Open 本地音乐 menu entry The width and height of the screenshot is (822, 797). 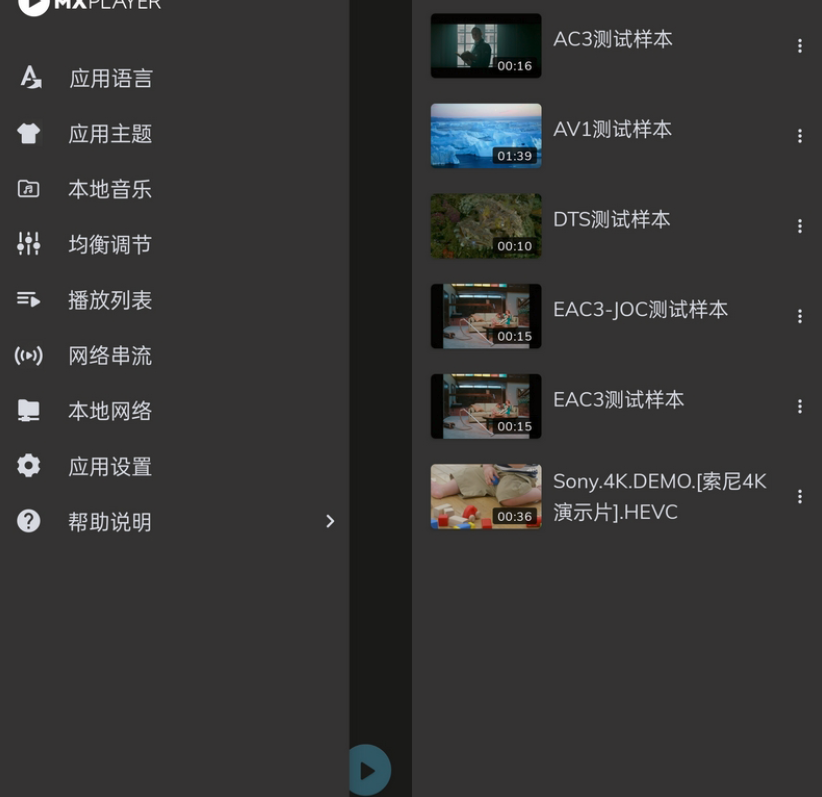(175, 189)
